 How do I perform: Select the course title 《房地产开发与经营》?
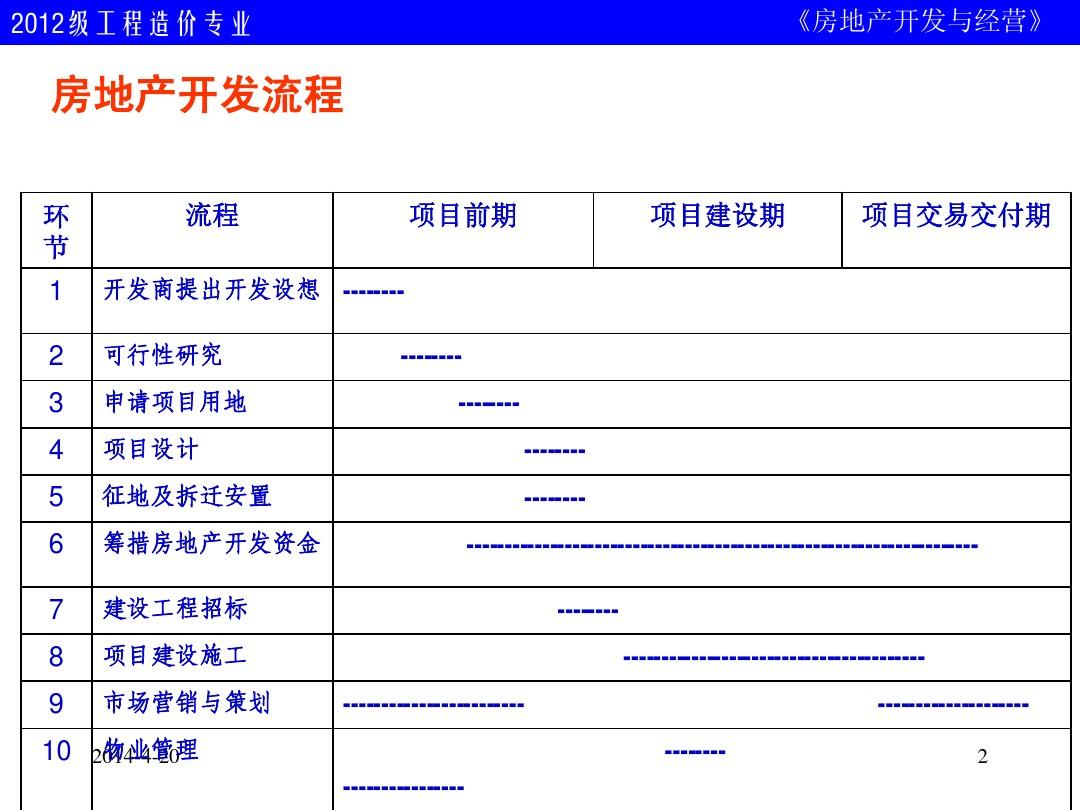coord(920,22)
